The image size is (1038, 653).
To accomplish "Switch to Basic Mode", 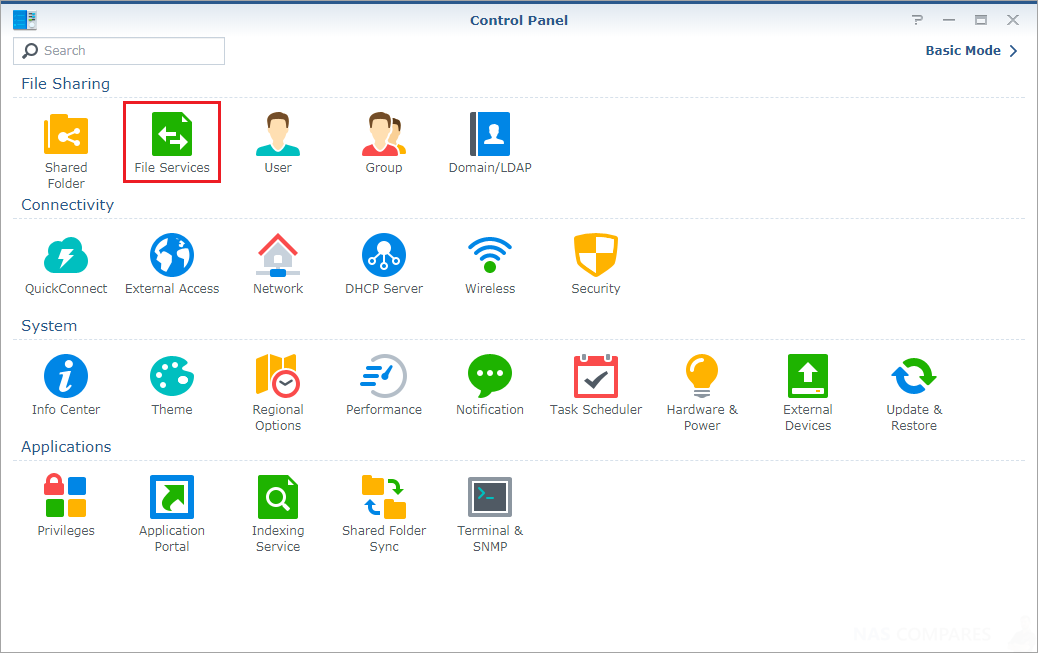I will pyautogui.click(x=971, y=50).
